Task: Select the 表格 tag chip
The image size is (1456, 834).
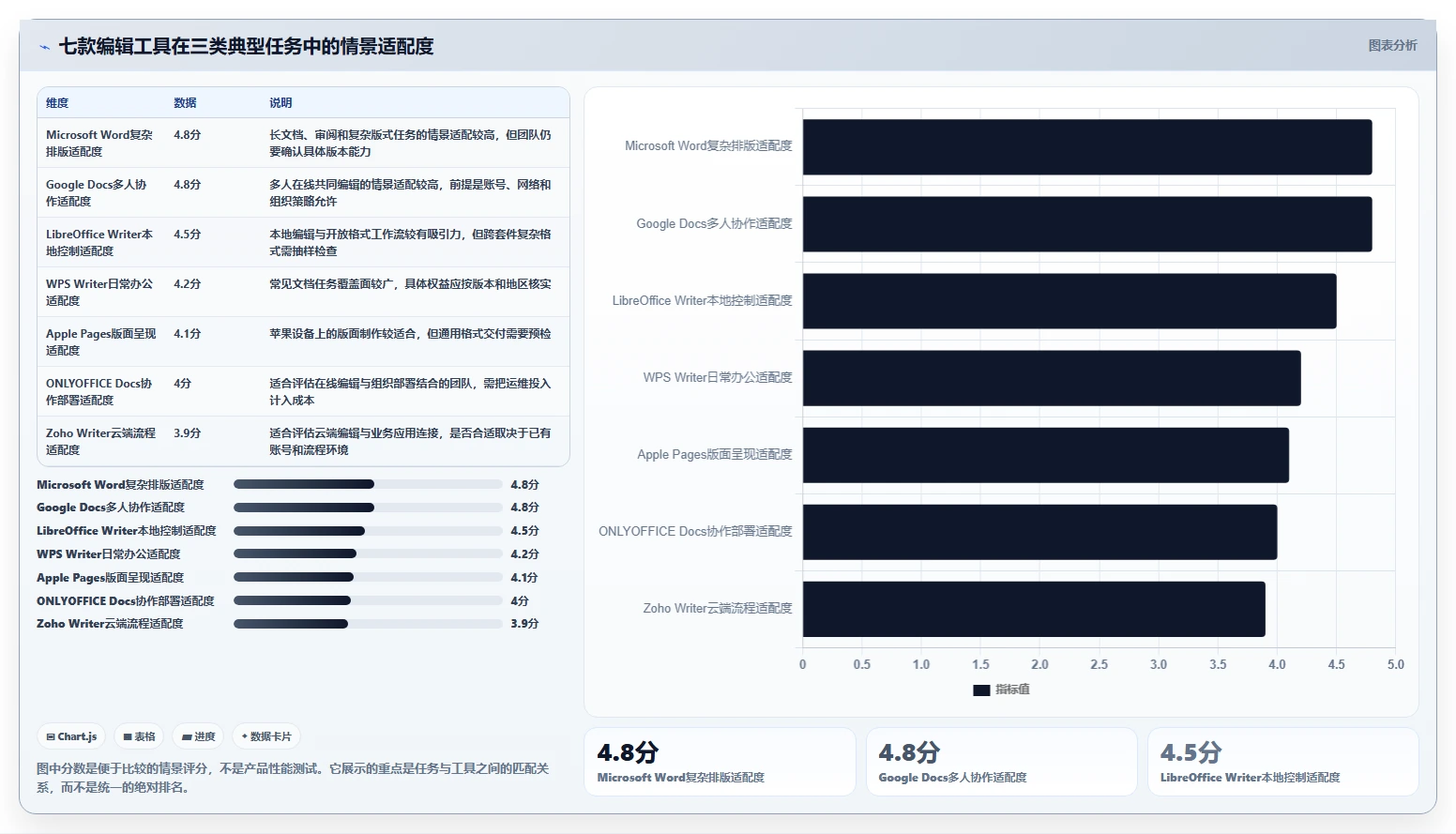Action: [139, 736]
